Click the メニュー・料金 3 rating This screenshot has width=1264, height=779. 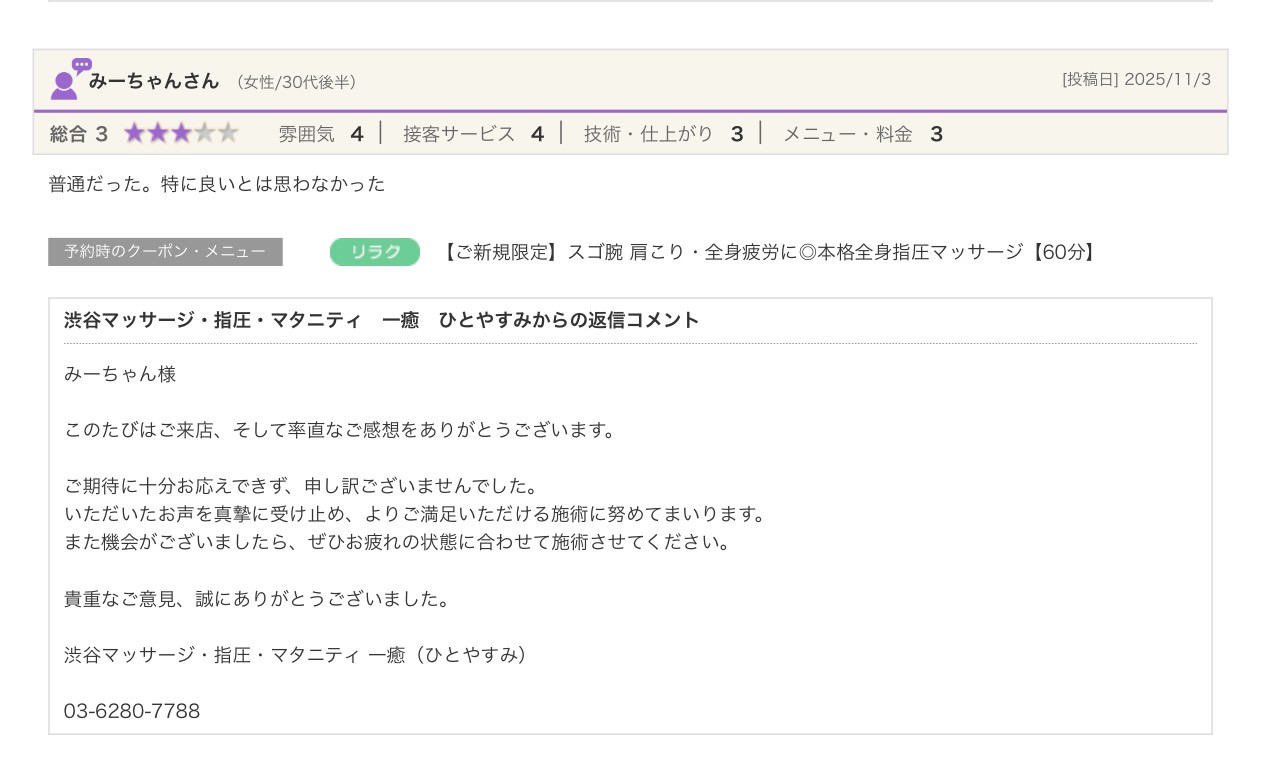pyautogui.click(x=862, y=134)
